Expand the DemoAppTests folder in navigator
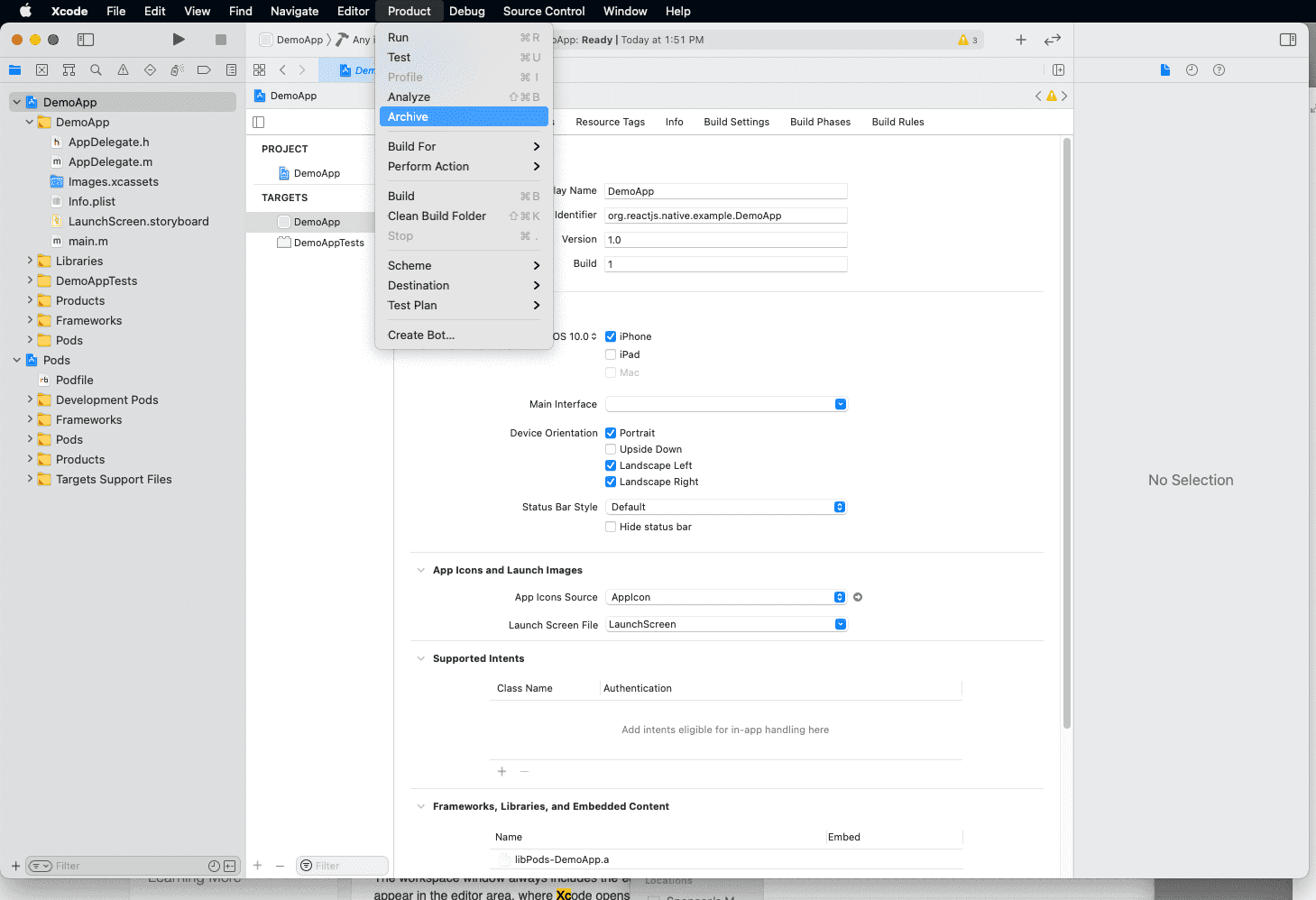Image resolution: width=1316 pixels, height=900 pixels. pos(30,280)
